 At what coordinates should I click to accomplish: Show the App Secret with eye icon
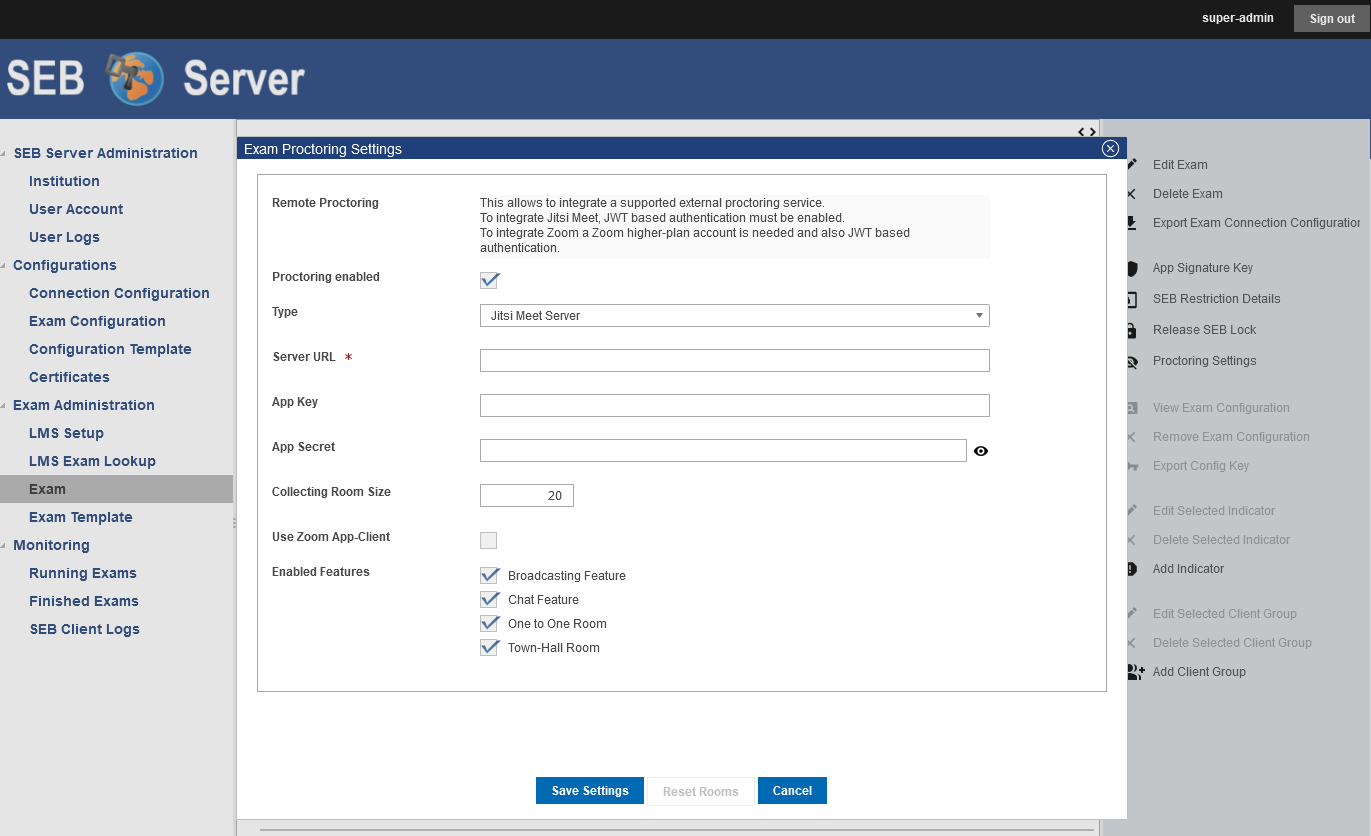point(981,451)
